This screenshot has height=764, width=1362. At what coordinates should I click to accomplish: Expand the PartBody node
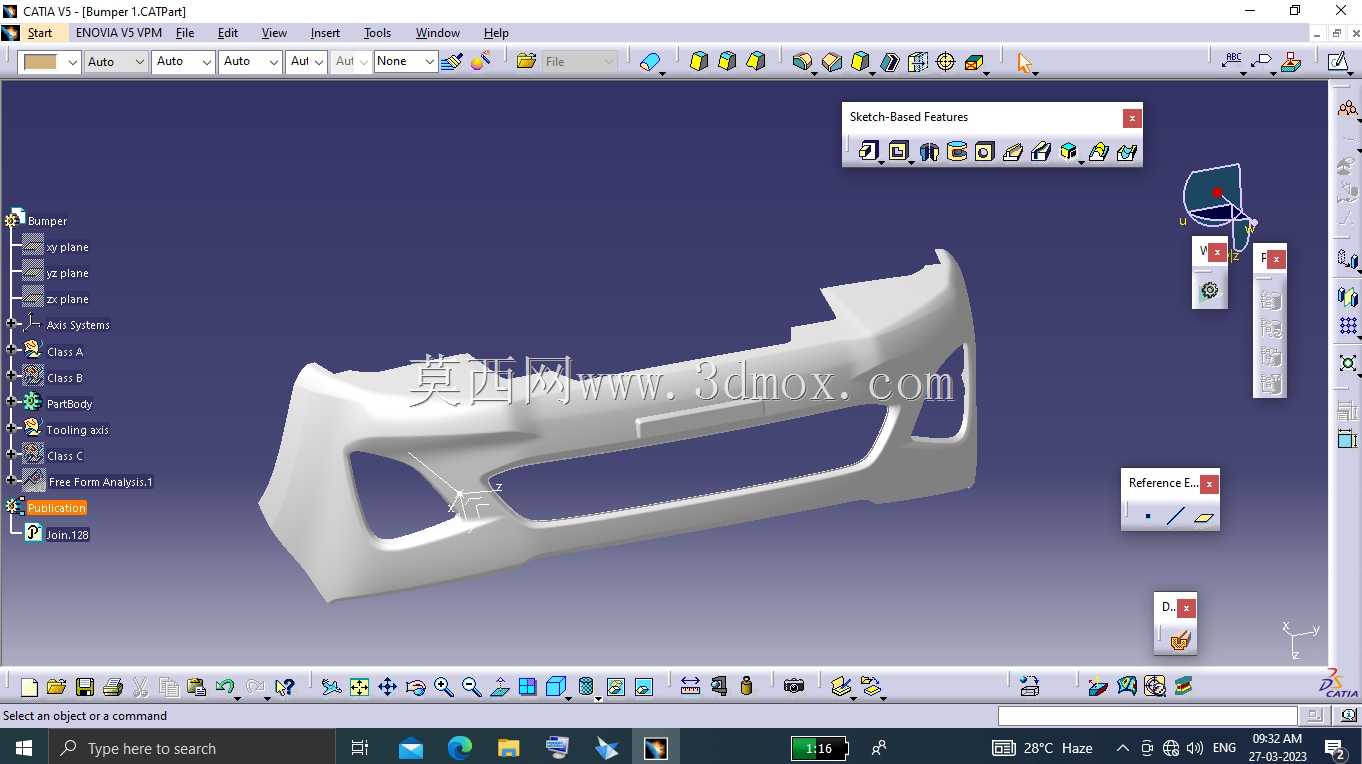(x=12, y=402)
